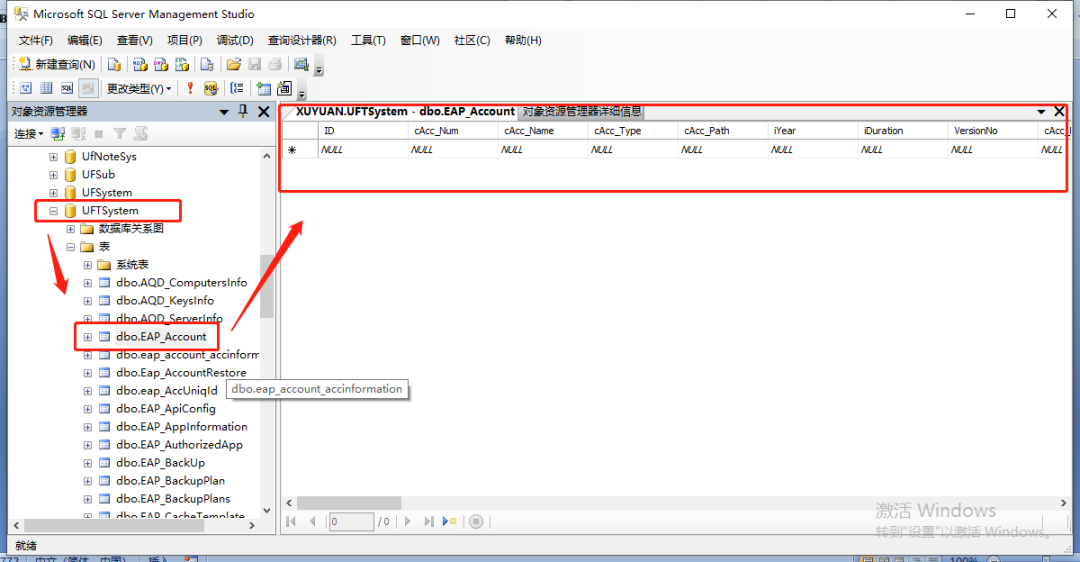Expand the UFSystem database node
The height and width of the screenshot is (562, 1080).
[x=53, y=193]
